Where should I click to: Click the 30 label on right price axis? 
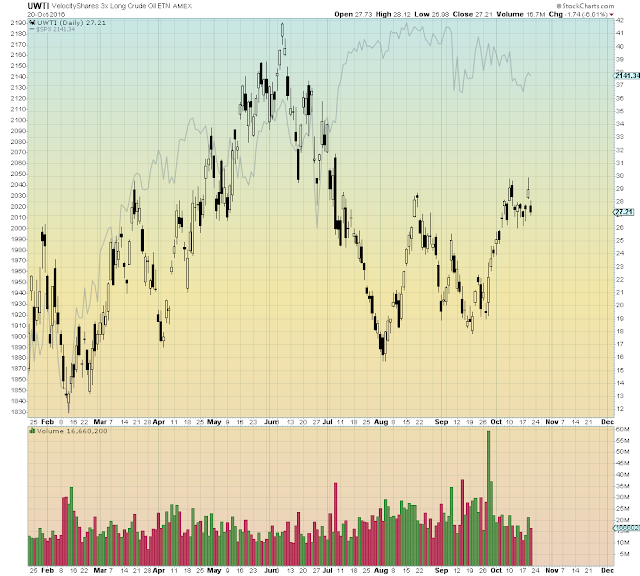point(620,176)
